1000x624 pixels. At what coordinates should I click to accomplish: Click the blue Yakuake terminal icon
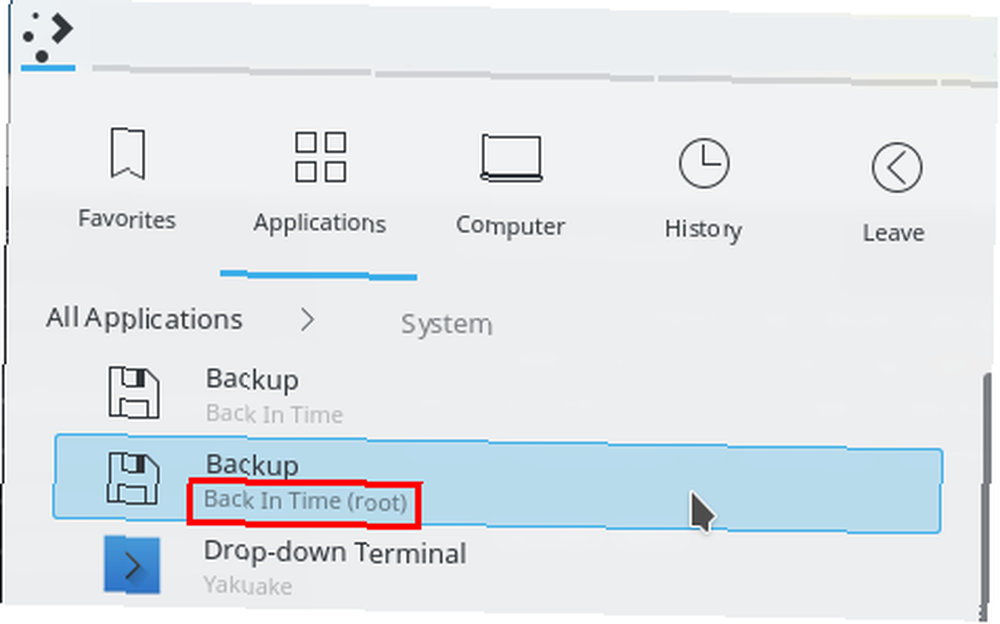click(132, 565)
